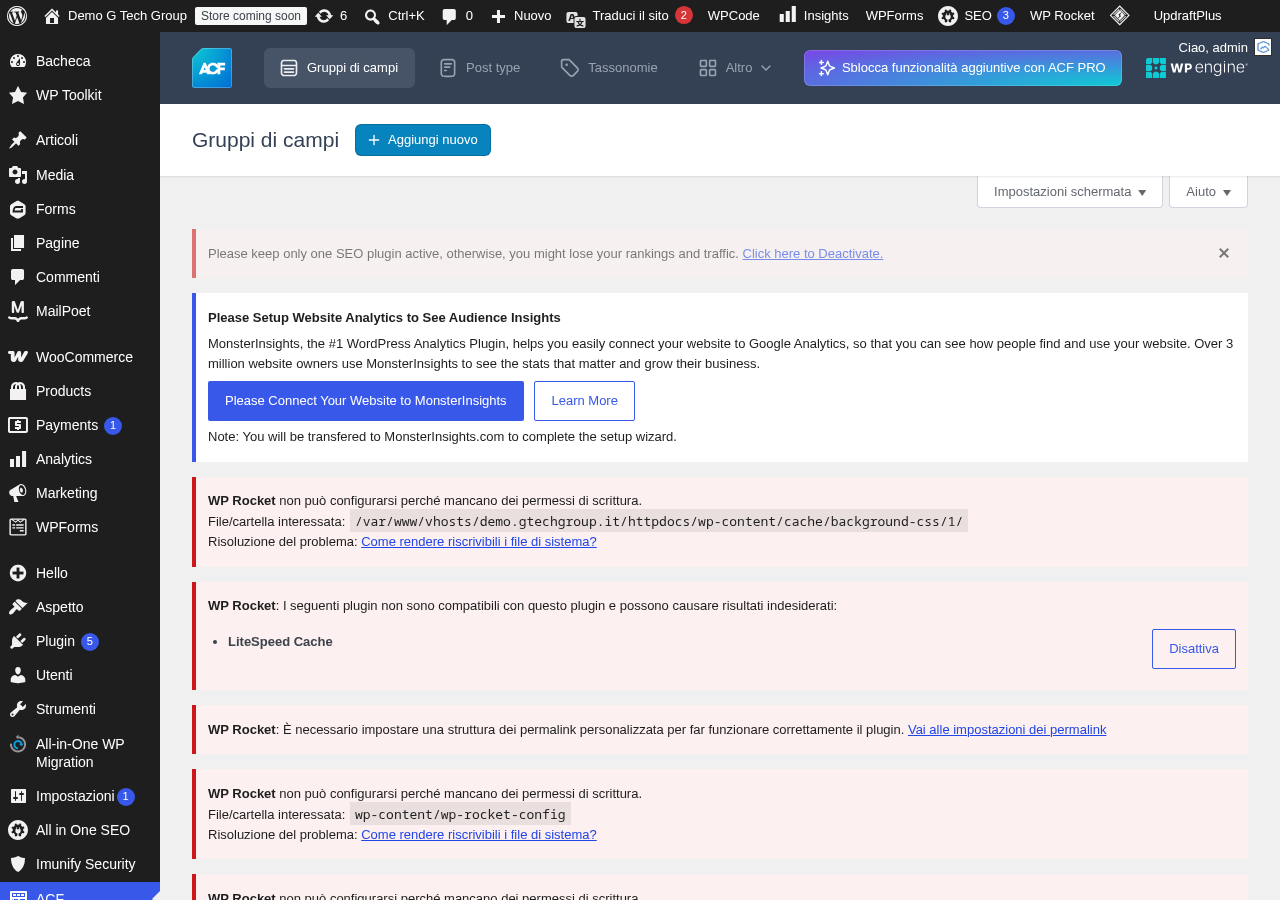Open Insights in admin bar
The width and height of the screenshot is (1280, 900).
point(814,15)
